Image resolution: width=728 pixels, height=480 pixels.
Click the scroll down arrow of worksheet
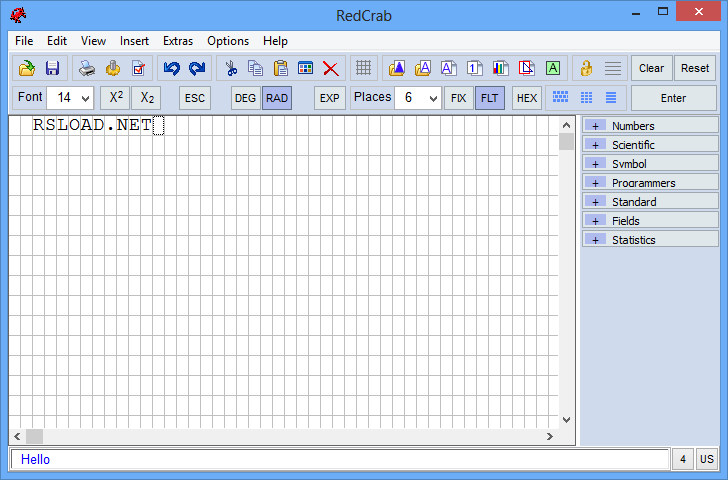tap(566, 420)
